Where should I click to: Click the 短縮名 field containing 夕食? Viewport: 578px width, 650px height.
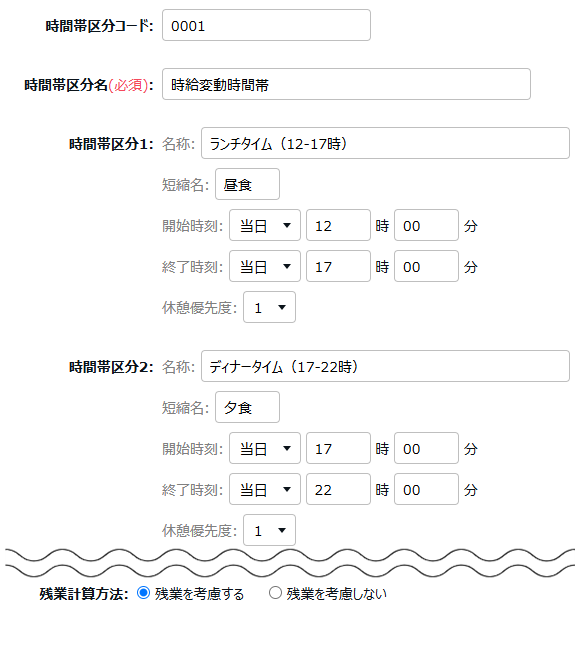coord(247,407)
